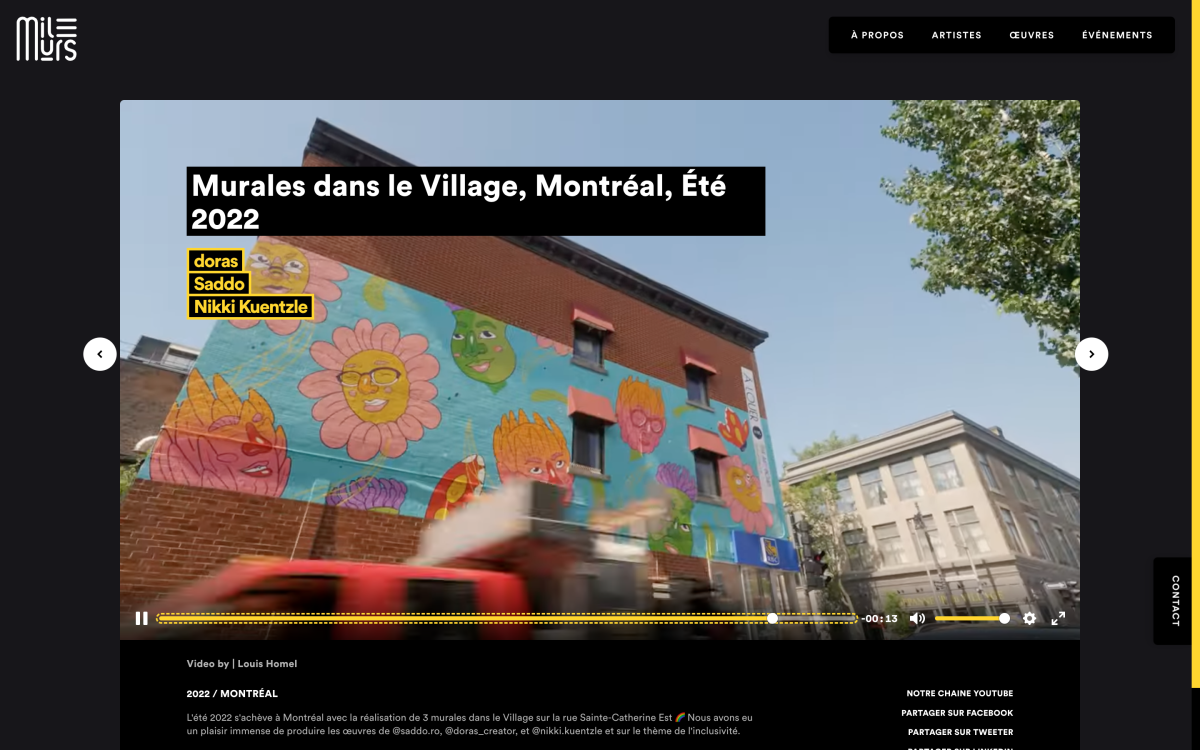1200x750 pixels.
Task: Go to previous slide arrow
Action: point(100,354)
